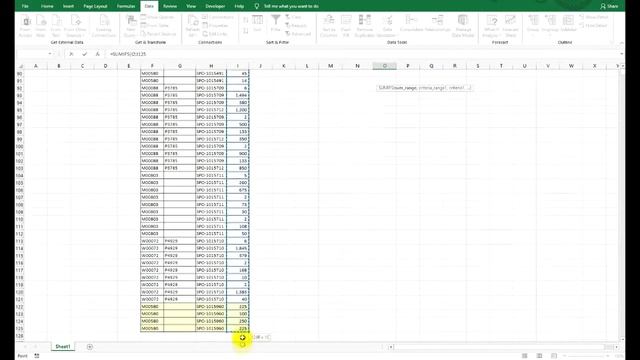Click Recent Sources button
This screenshot has width=640, height=360.
tap(158, 34)
